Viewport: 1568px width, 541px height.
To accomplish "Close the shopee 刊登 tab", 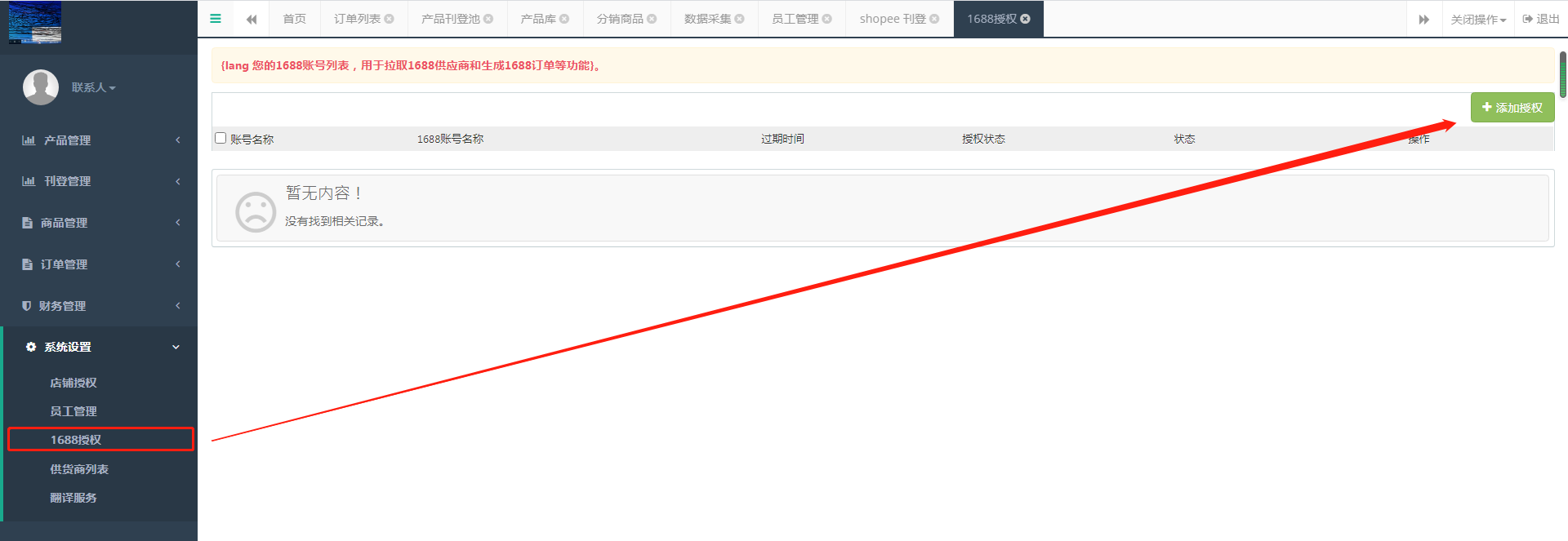I will [x=934, y=19].
